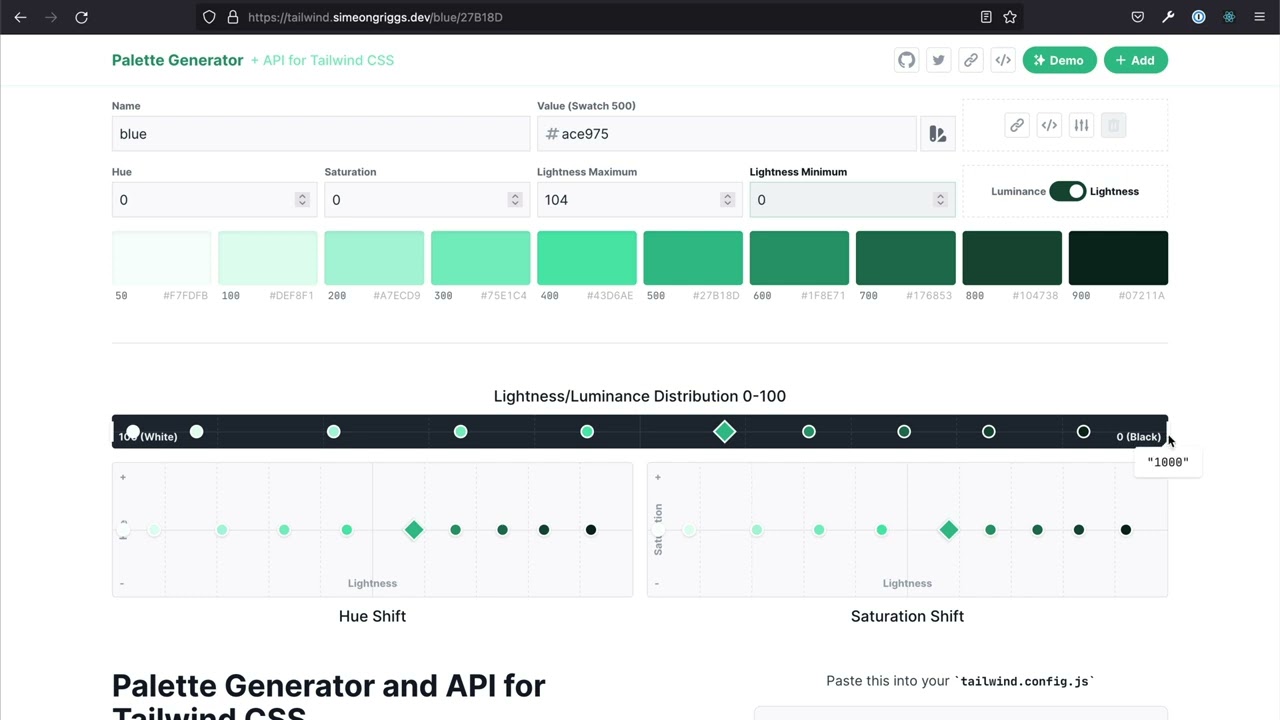Select the 500 swatch #27B18D
Screen dimensions: 1280x720
click(693, 258)
